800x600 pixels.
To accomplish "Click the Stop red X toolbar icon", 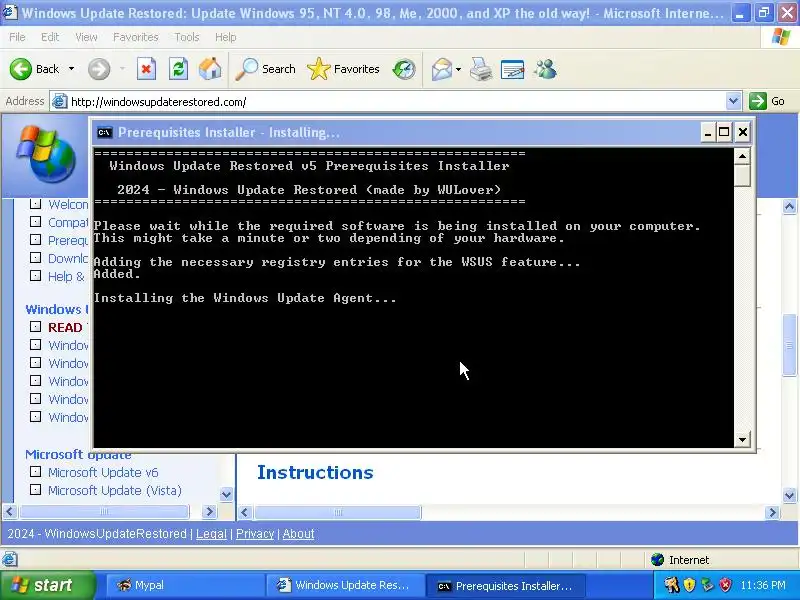I will (146, 69).
